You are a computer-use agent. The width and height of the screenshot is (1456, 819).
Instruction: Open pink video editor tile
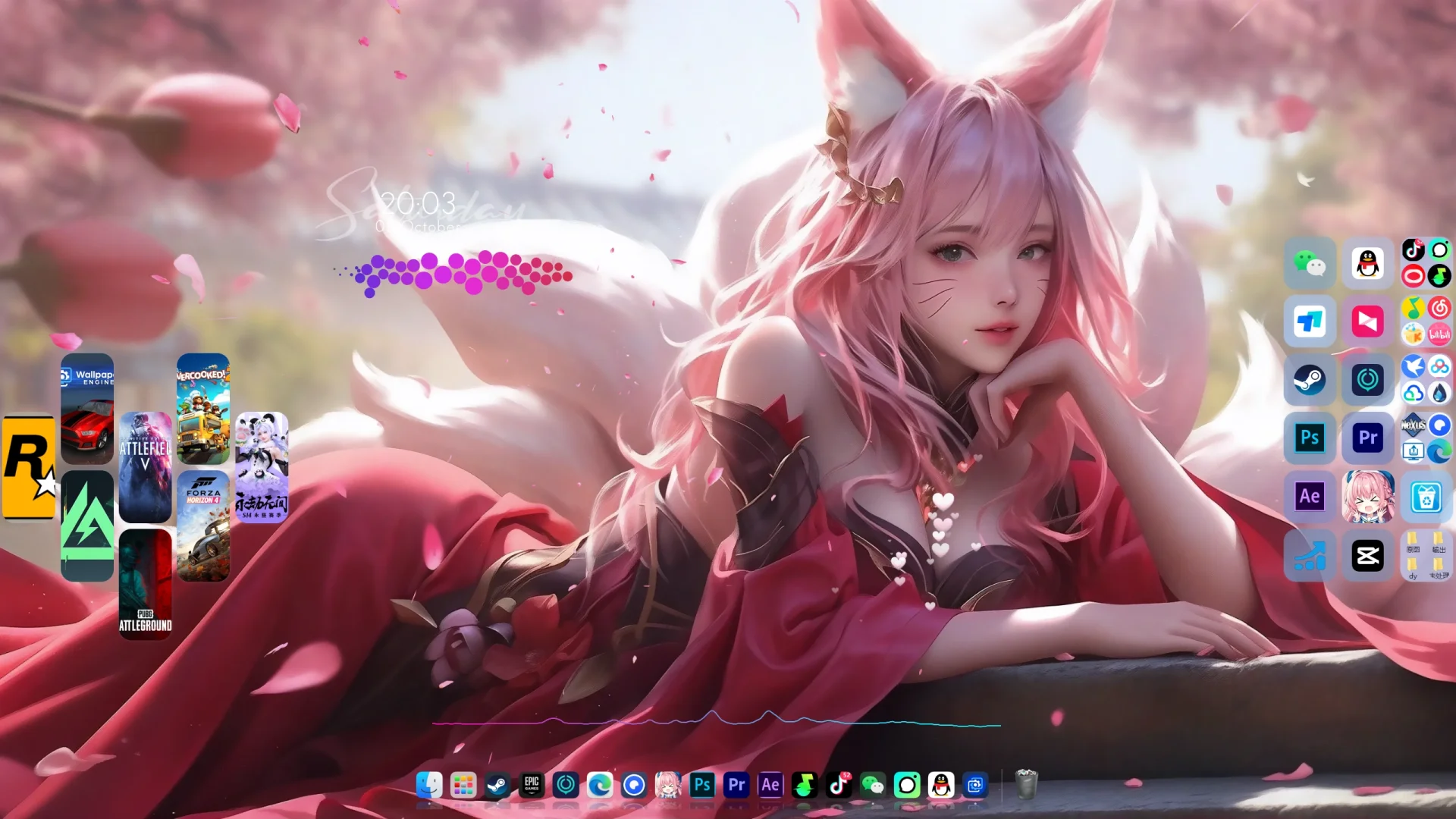tap(1368, 322)
